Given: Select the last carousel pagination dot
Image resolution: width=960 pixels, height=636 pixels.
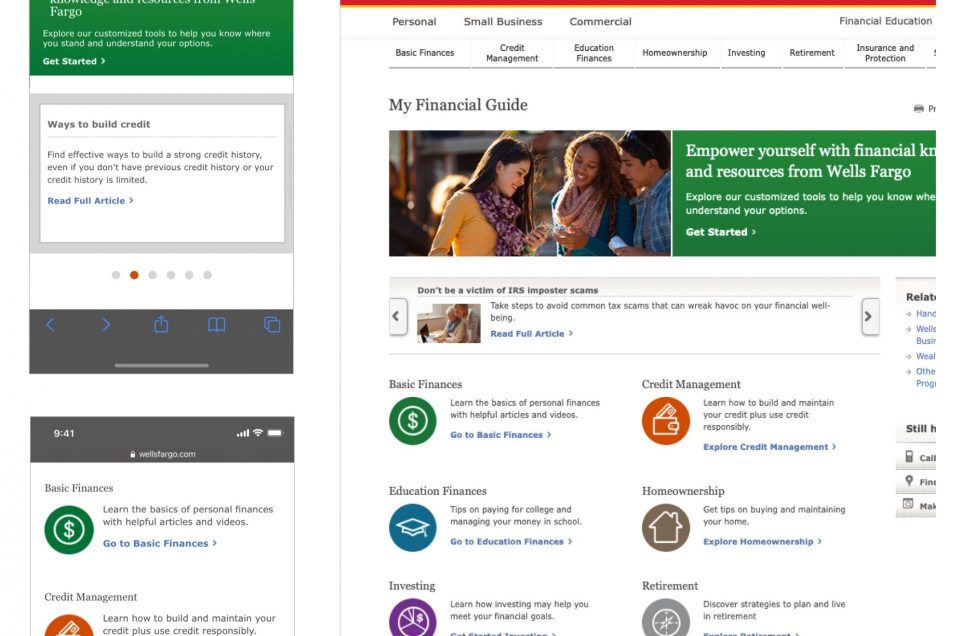Looking at the screenshot, I should tap(207, 275).
